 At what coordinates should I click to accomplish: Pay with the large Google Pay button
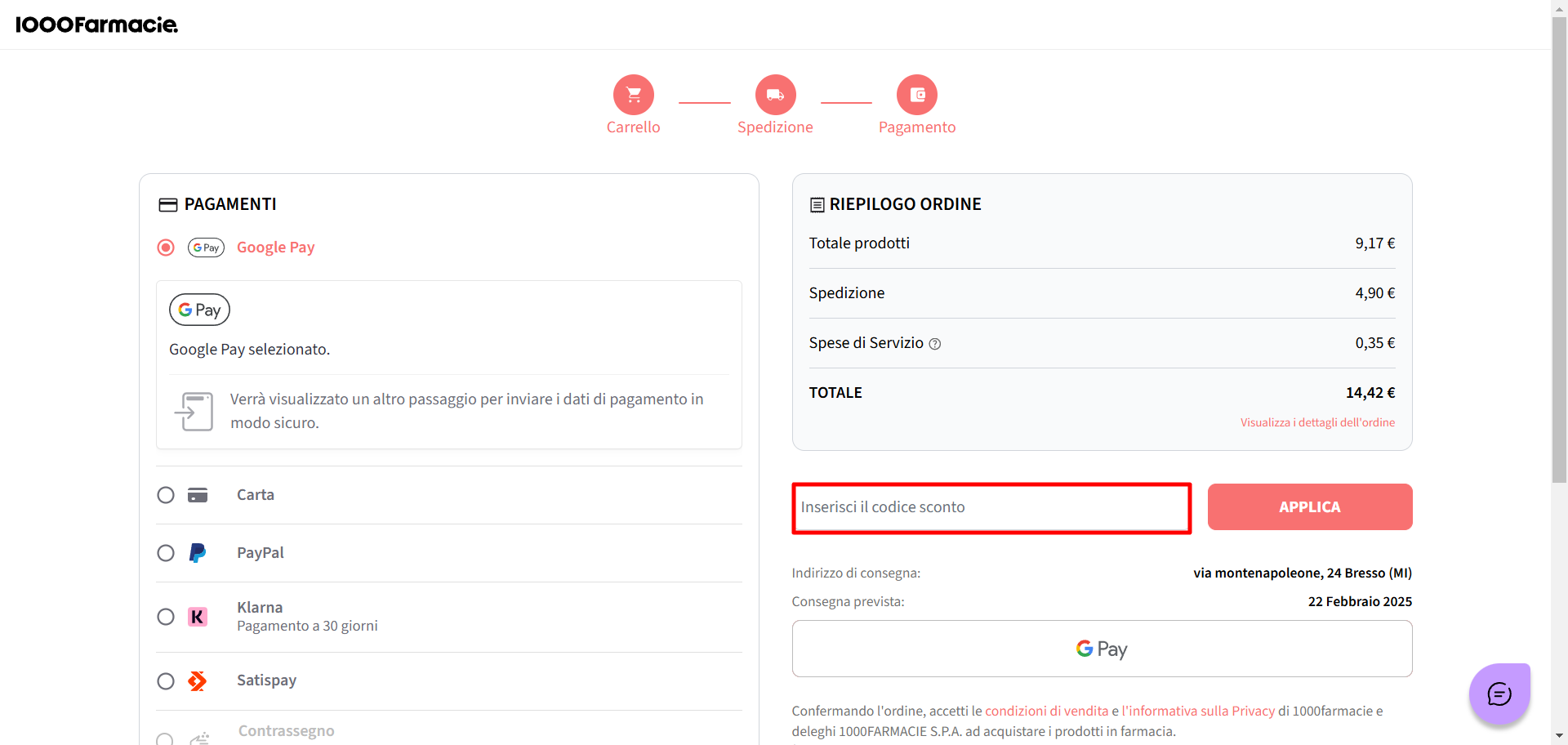[1102, 649]
